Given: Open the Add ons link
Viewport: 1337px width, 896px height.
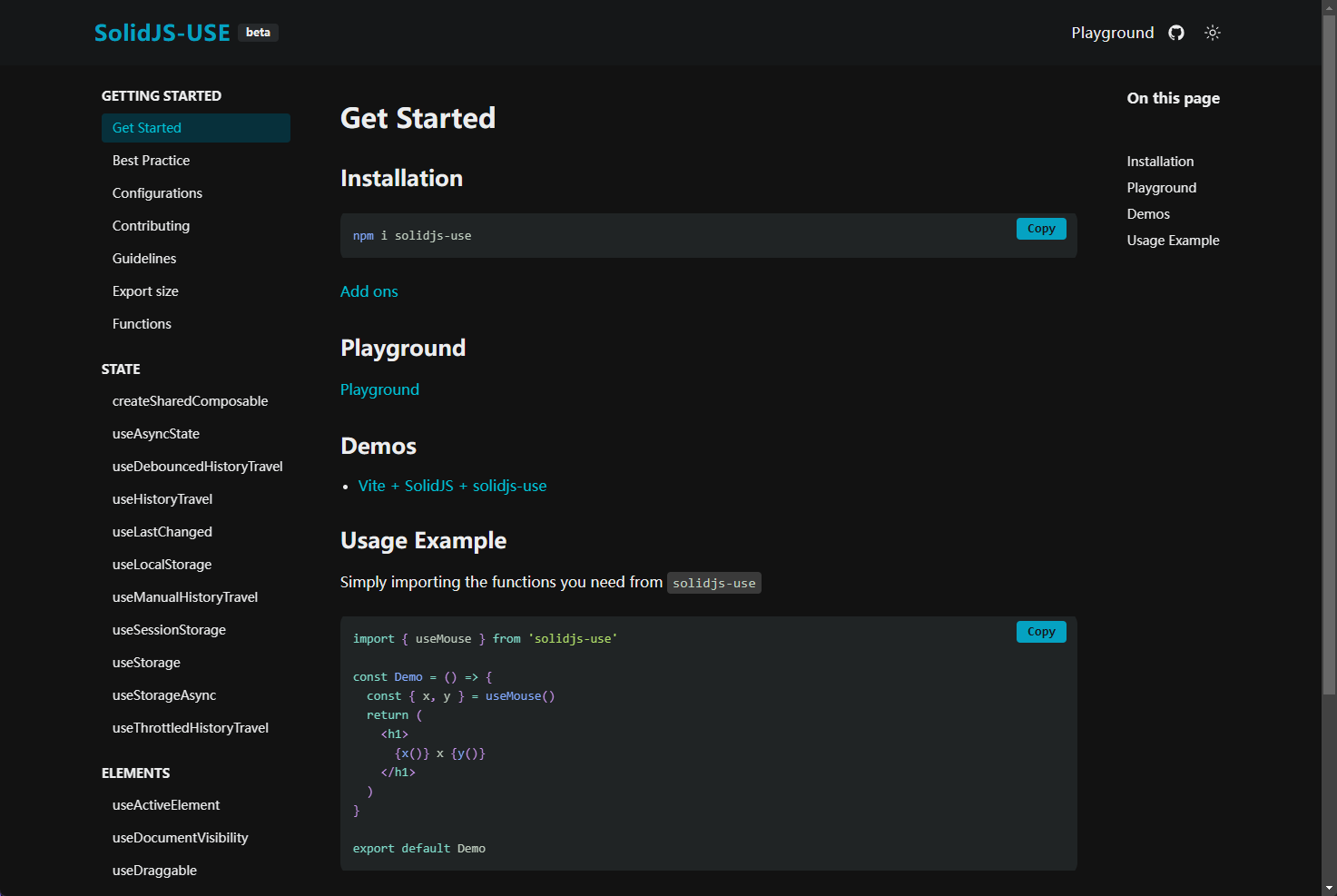Looking at the screenshot, I should point(369,291).
